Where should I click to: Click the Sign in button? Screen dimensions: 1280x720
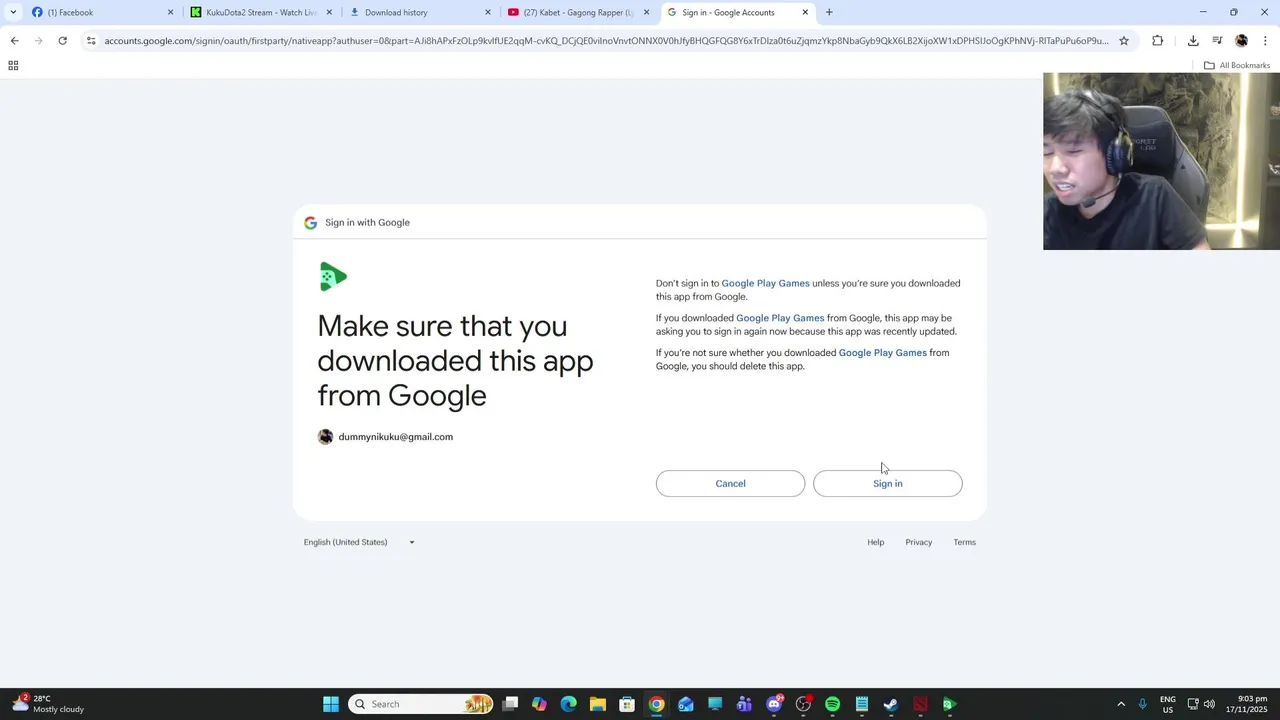888,484
